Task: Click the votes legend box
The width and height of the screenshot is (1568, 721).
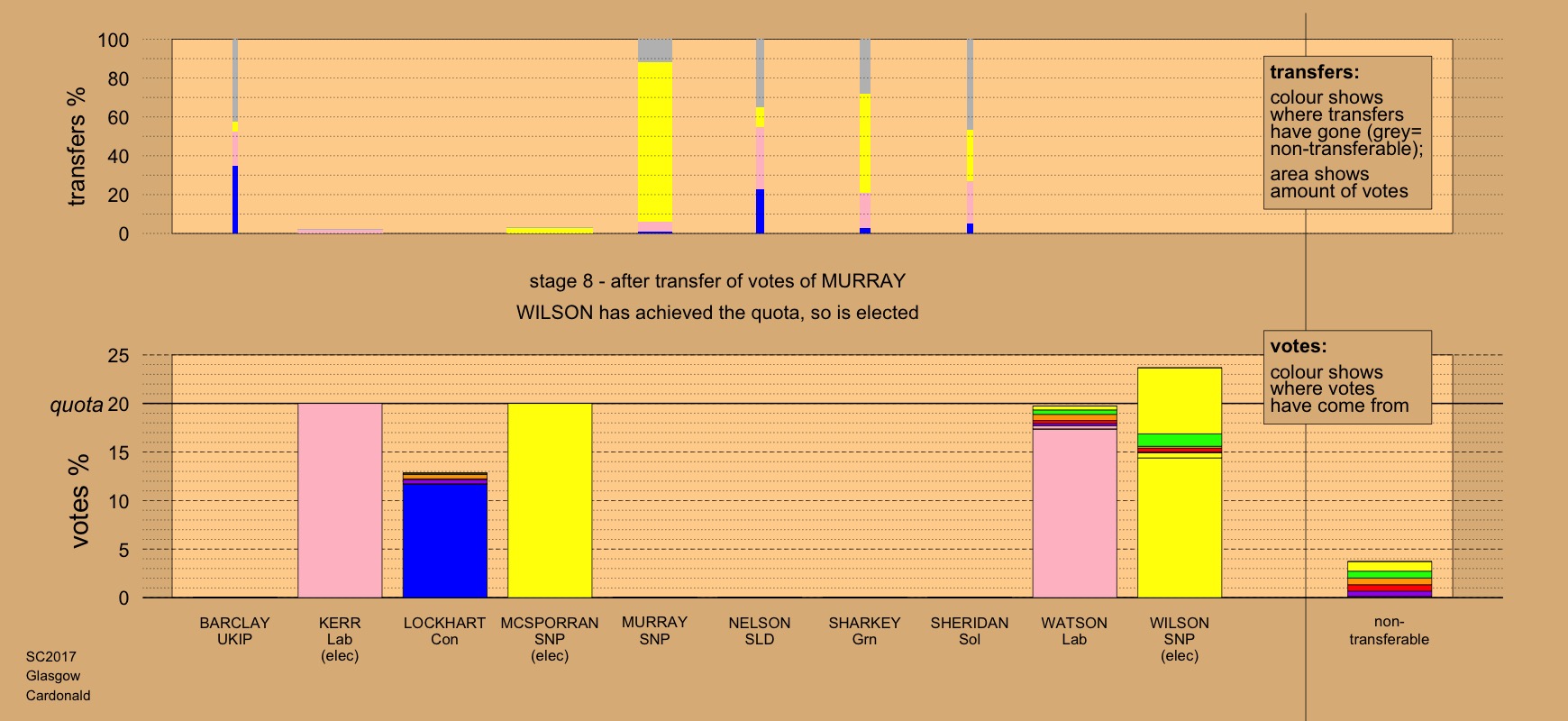Action: point(1347,377)
